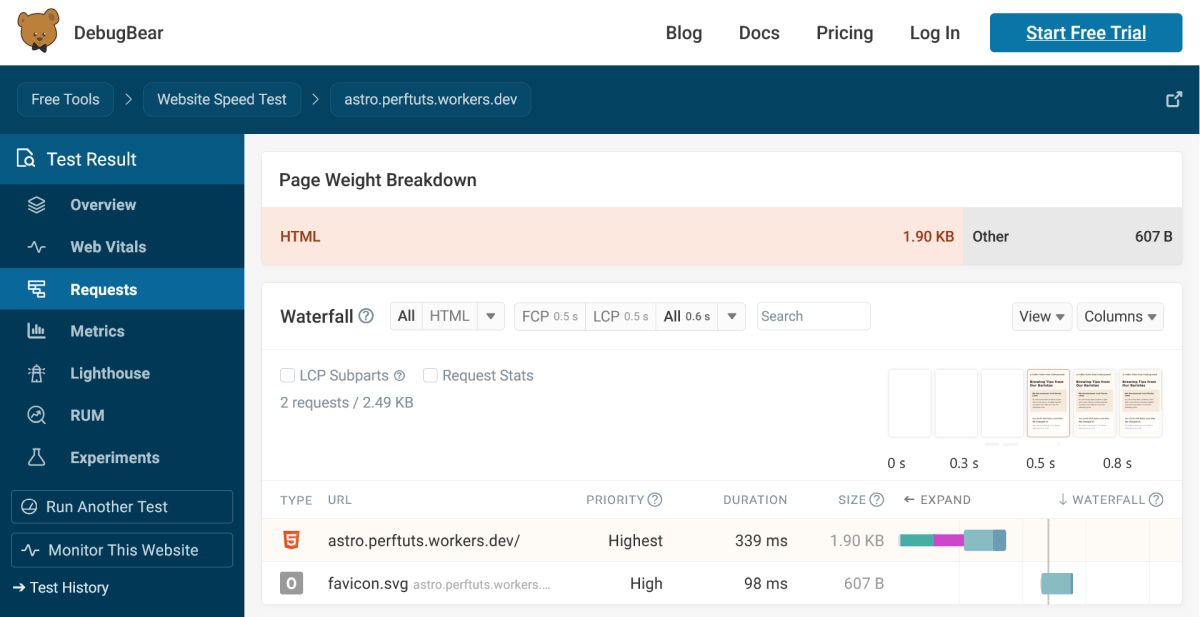Switch to the Web Vitals section
The height and width of the screenshot is (617, 1200).
click(x=122, y=247)
